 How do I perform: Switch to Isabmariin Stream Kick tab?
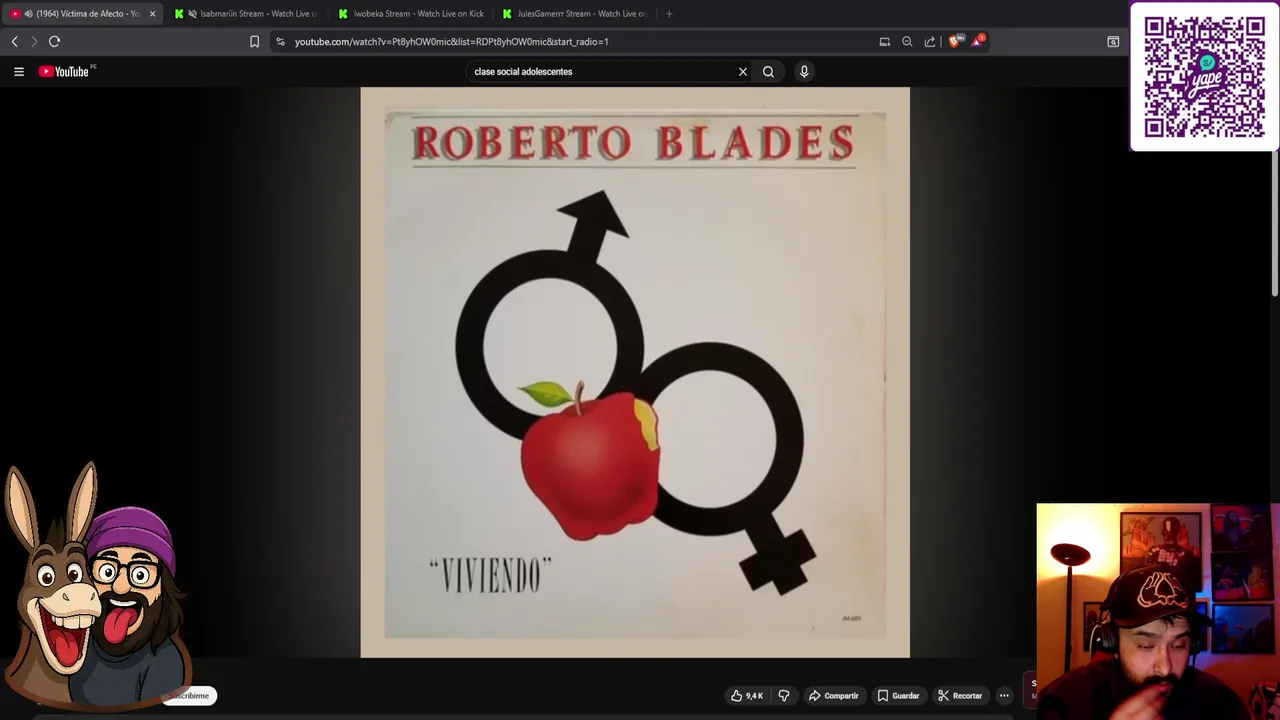pyautogui.click(x=246, y=14)
